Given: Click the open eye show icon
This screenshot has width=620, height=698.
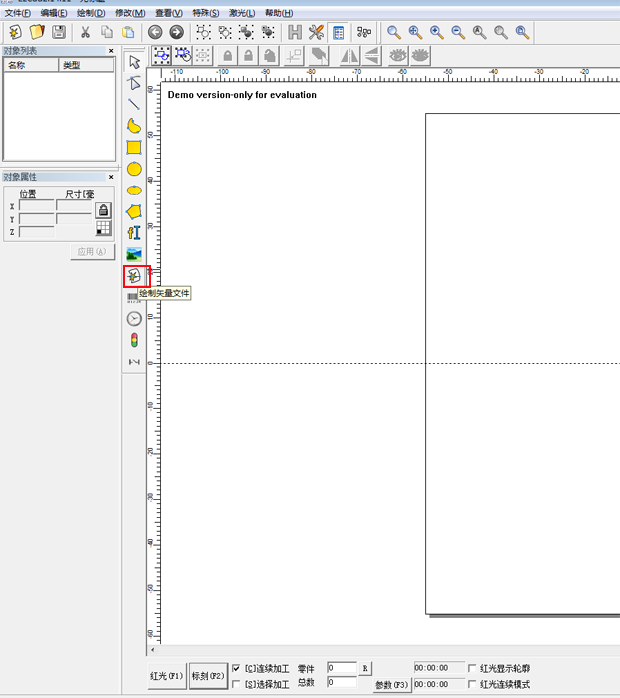Looking at the screenshot, I should [x=398, y=56].
